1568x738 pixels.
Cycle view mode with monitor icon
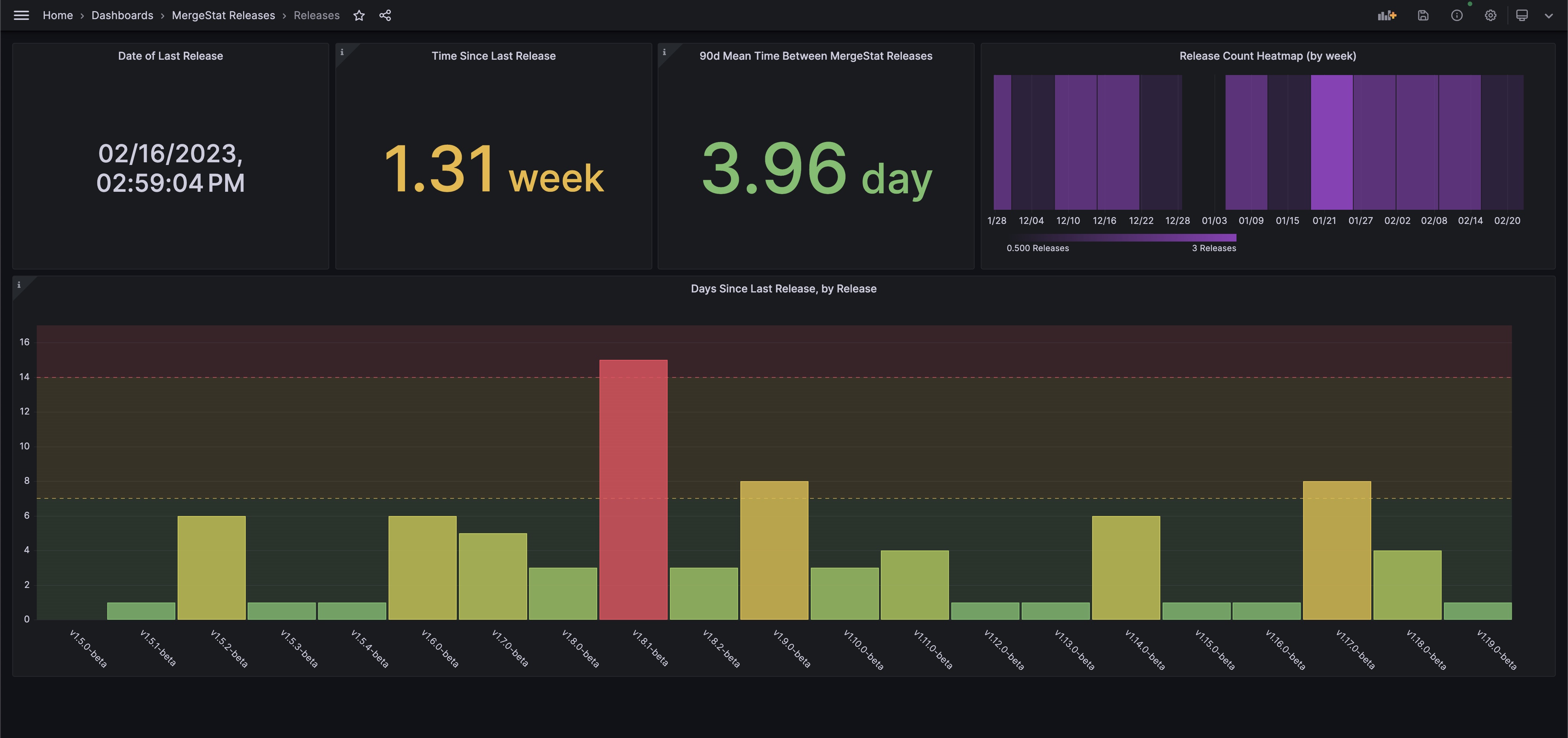(x=1522, y=15)
